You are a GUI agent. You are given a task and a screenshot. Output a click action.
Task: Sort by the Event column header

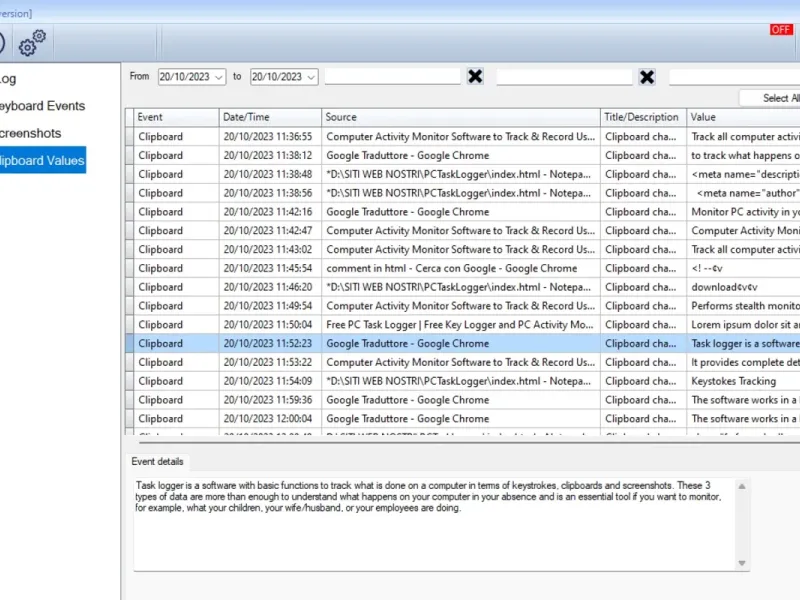click(177, 117)
